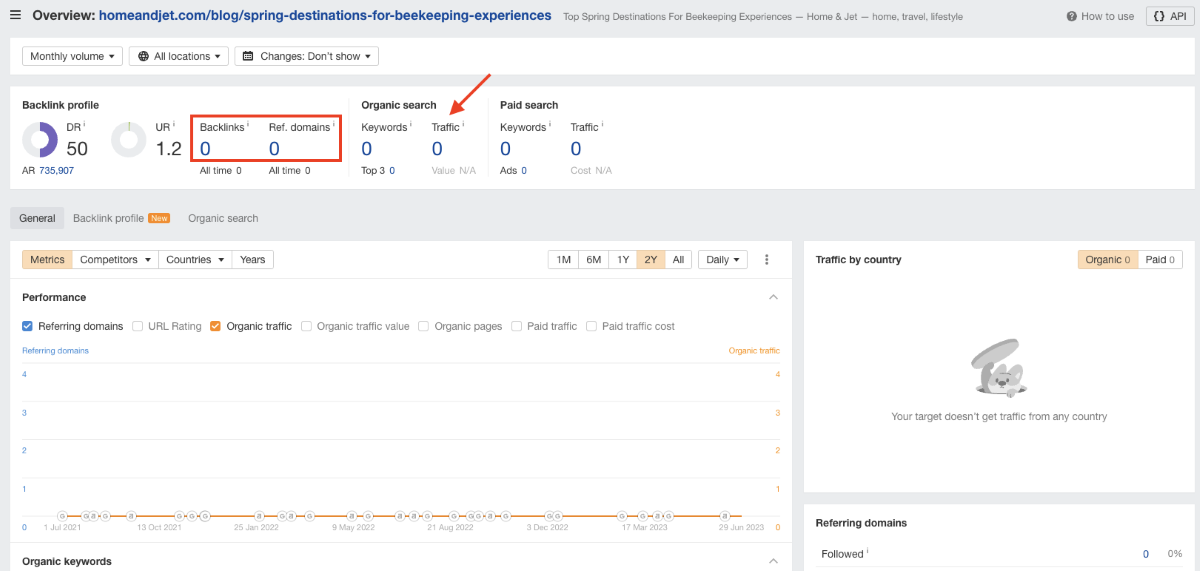Viewport: 1200px width, 571px height.
Task: Check the Paid traffic cost checkbox
Action: click(x=591, y=326)
